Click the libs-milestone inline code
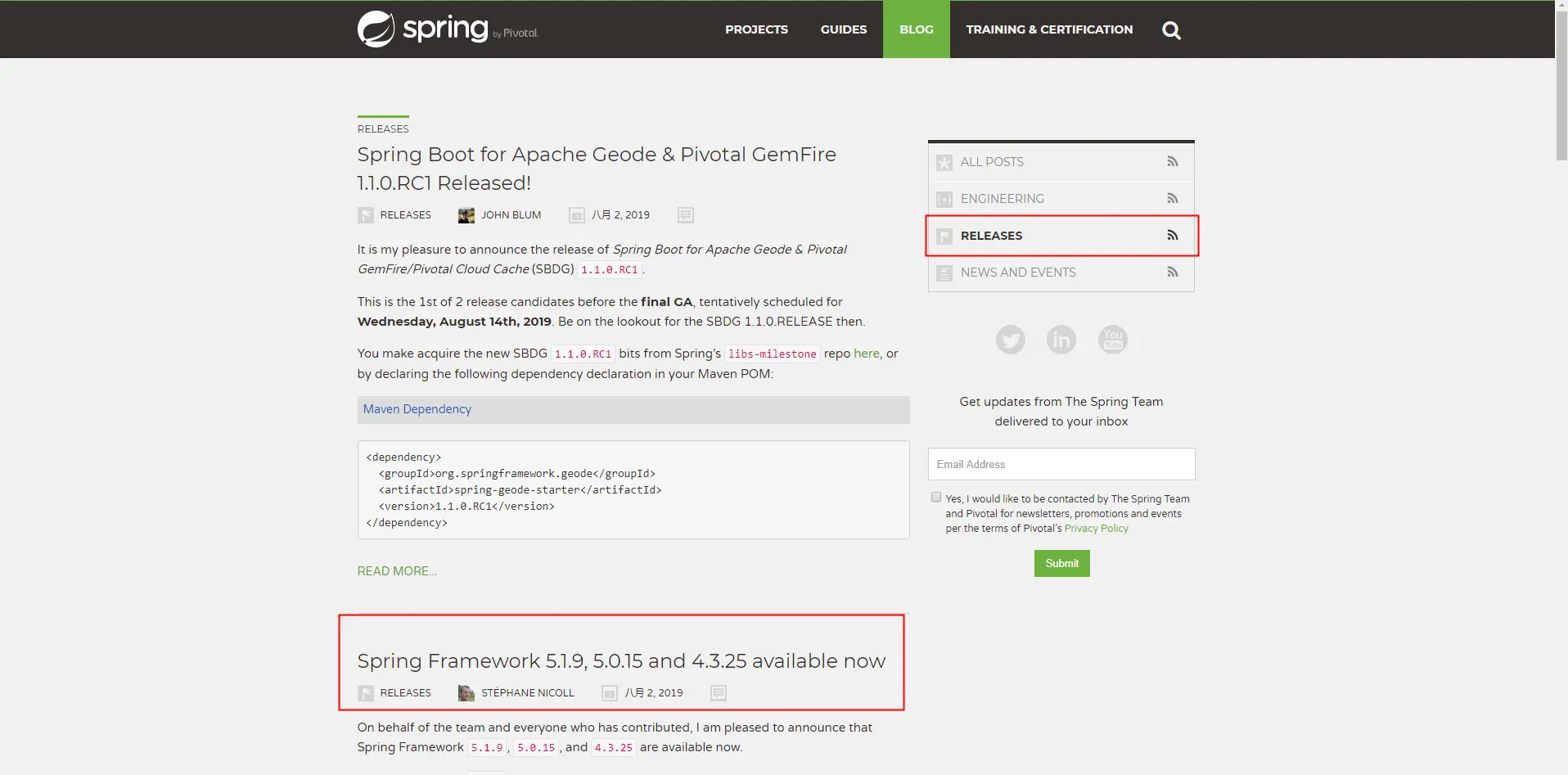 click(x=773, y=354)
